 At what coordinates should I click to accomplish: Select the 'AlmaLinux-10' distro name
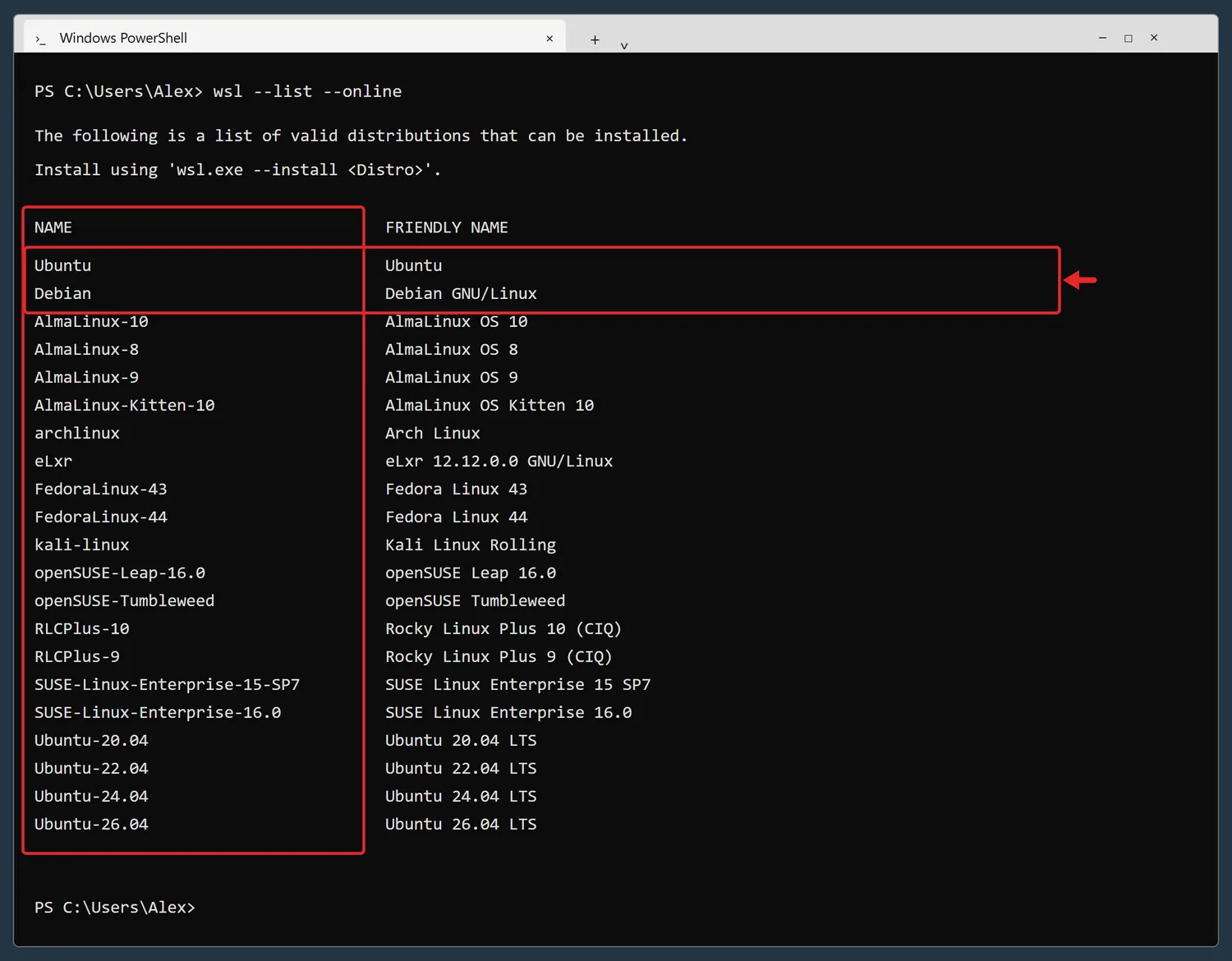pos(91,321)
